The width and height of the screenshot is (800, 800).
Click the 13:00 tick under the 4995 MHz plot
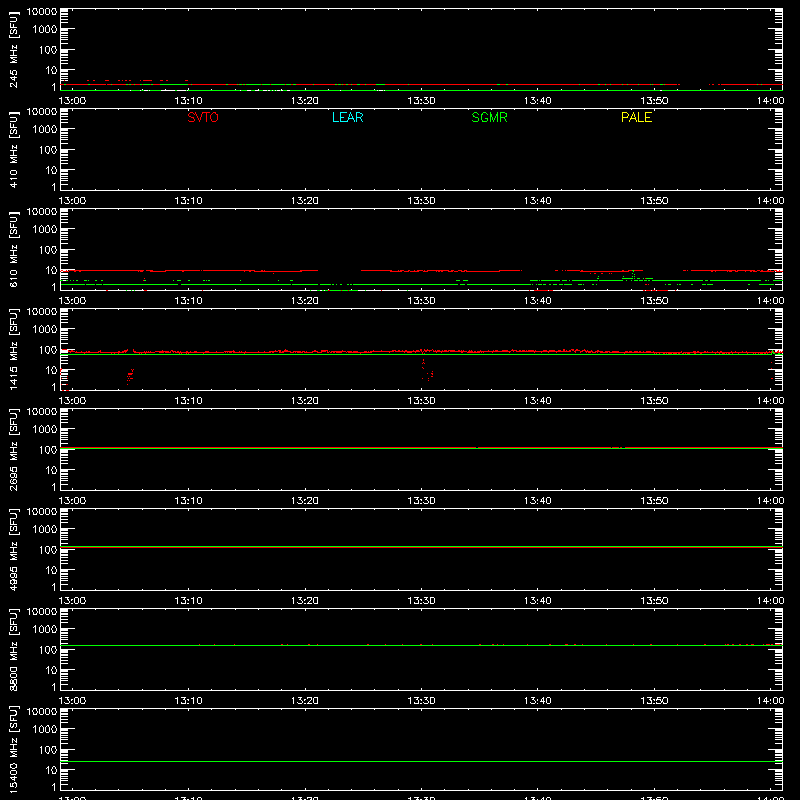72,601
